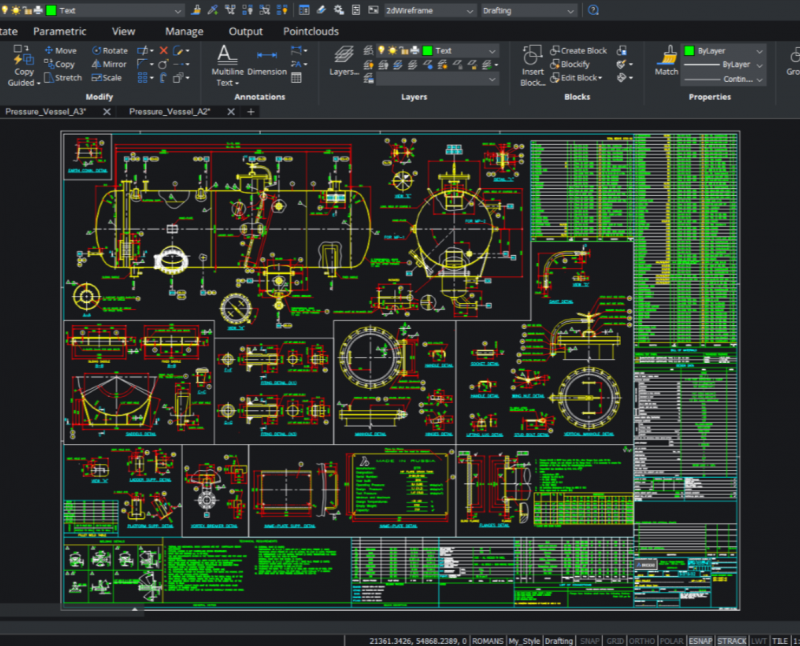
Task: Click the coordinates readout in status bar
Action: (x=418, y=641)
